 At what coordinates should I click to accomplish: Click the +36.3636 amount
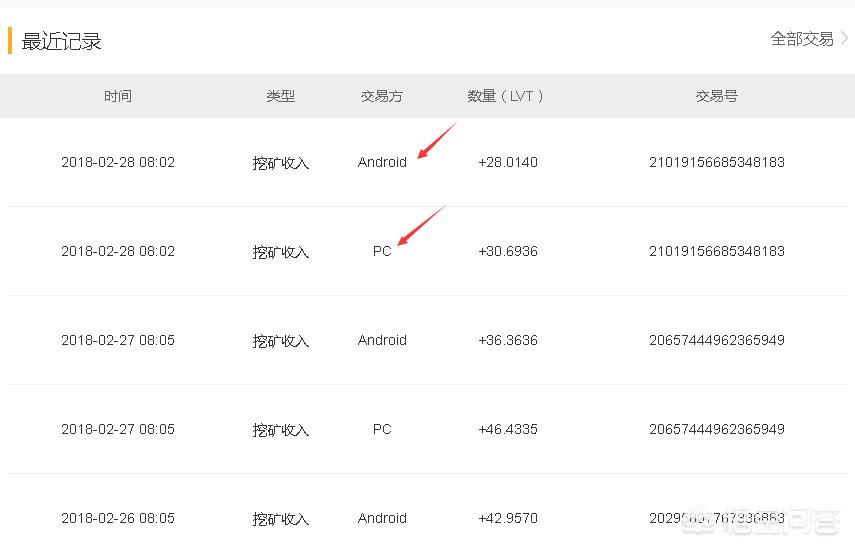click(x=508, y=340)
